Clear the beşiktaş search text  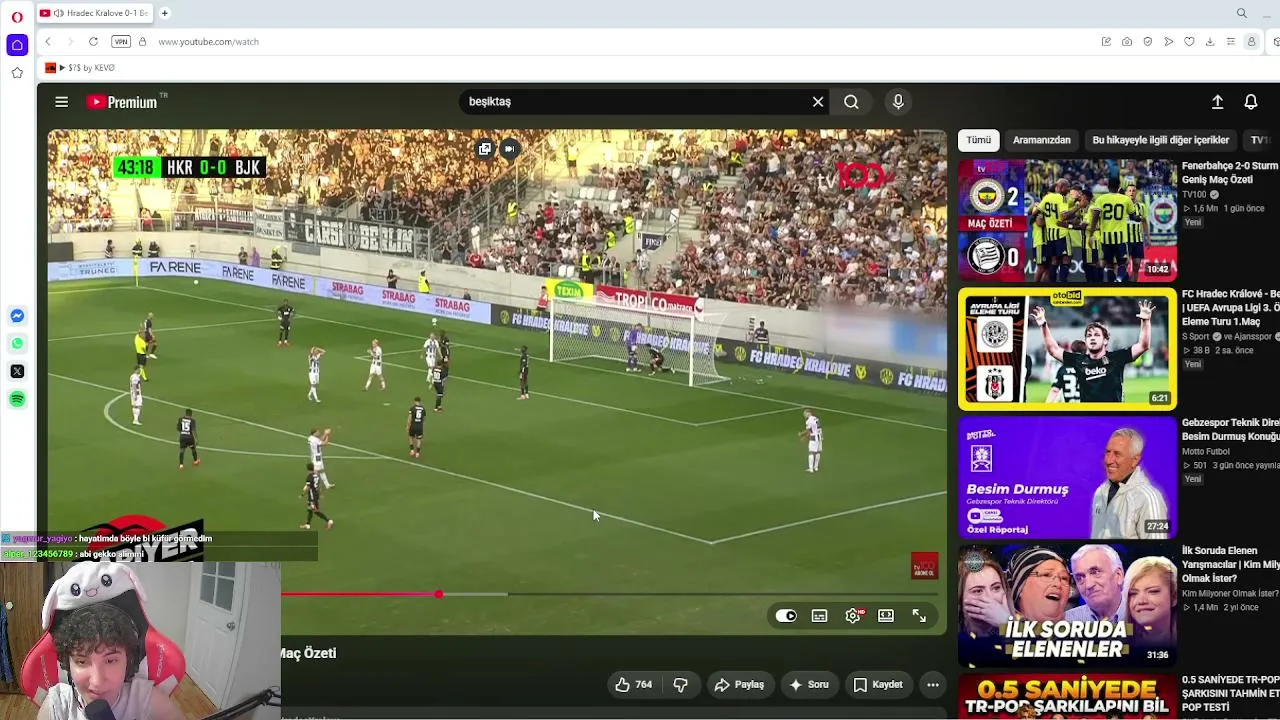(818, 102)
